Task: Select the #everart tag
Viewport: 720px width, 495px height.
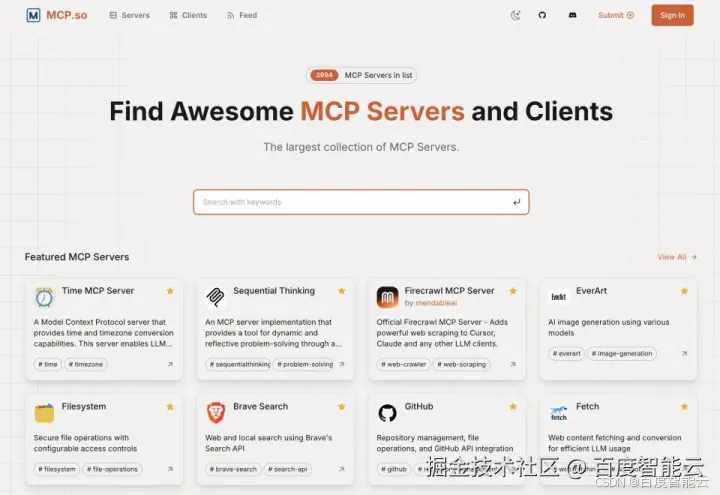Action: [x=567, y=353]
